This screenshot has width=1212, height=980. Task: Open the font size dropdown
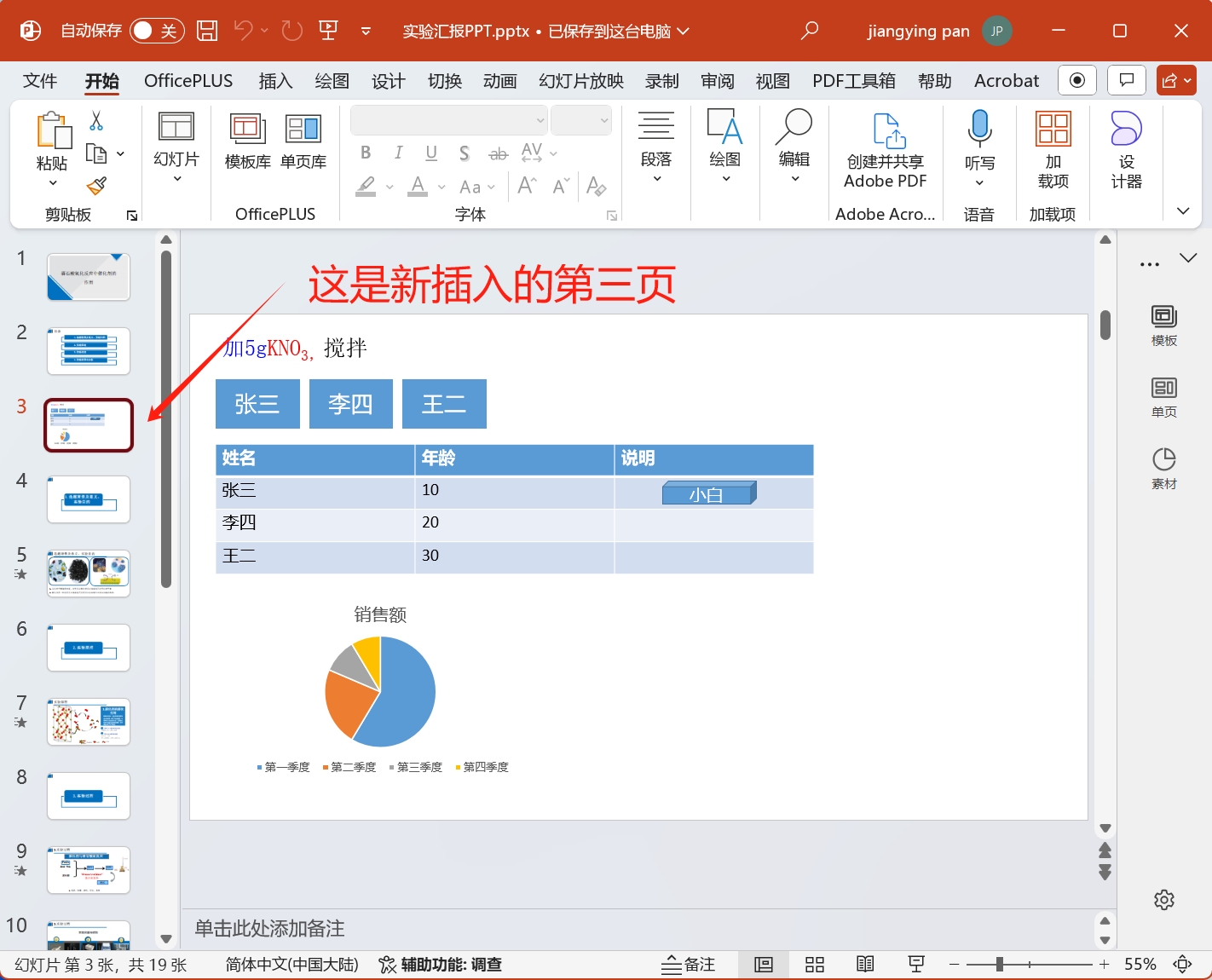pos(605,119)
